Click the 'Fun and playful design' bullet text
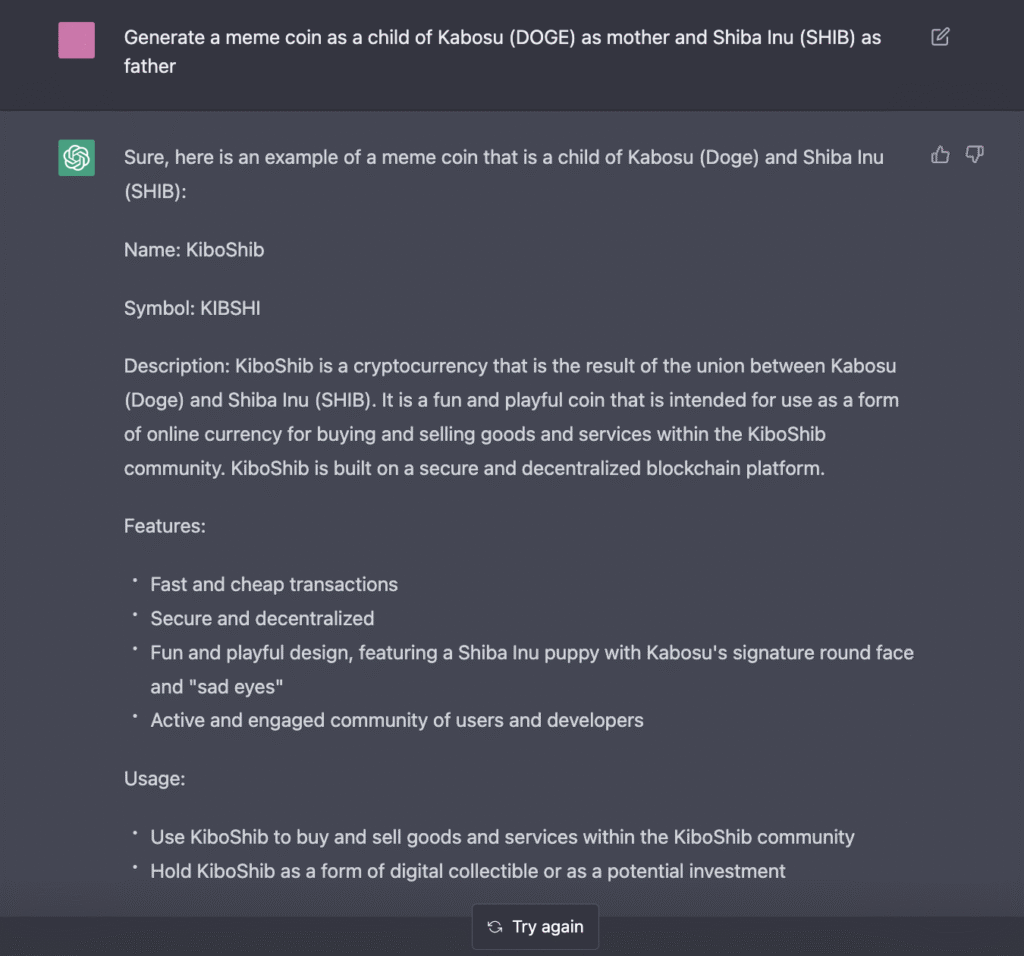 tap(531, 653)
